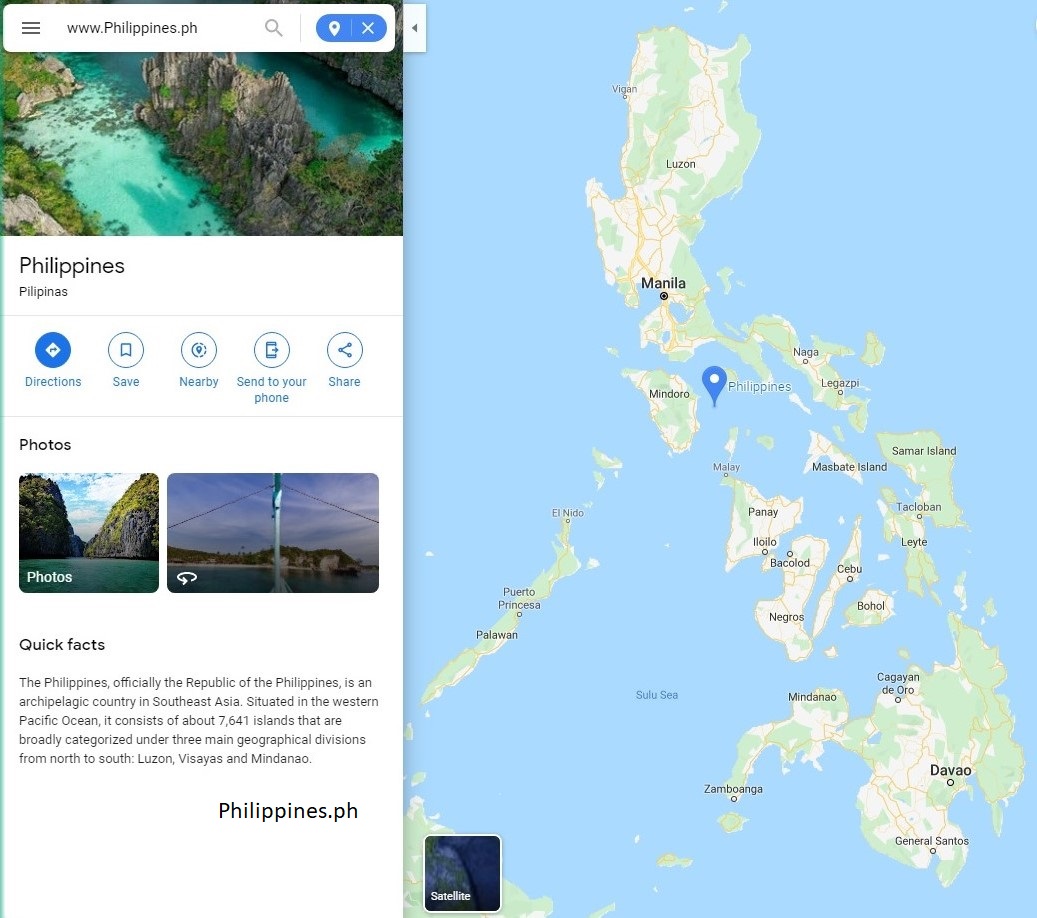Open the lagoon header photo

pos(202,144)
